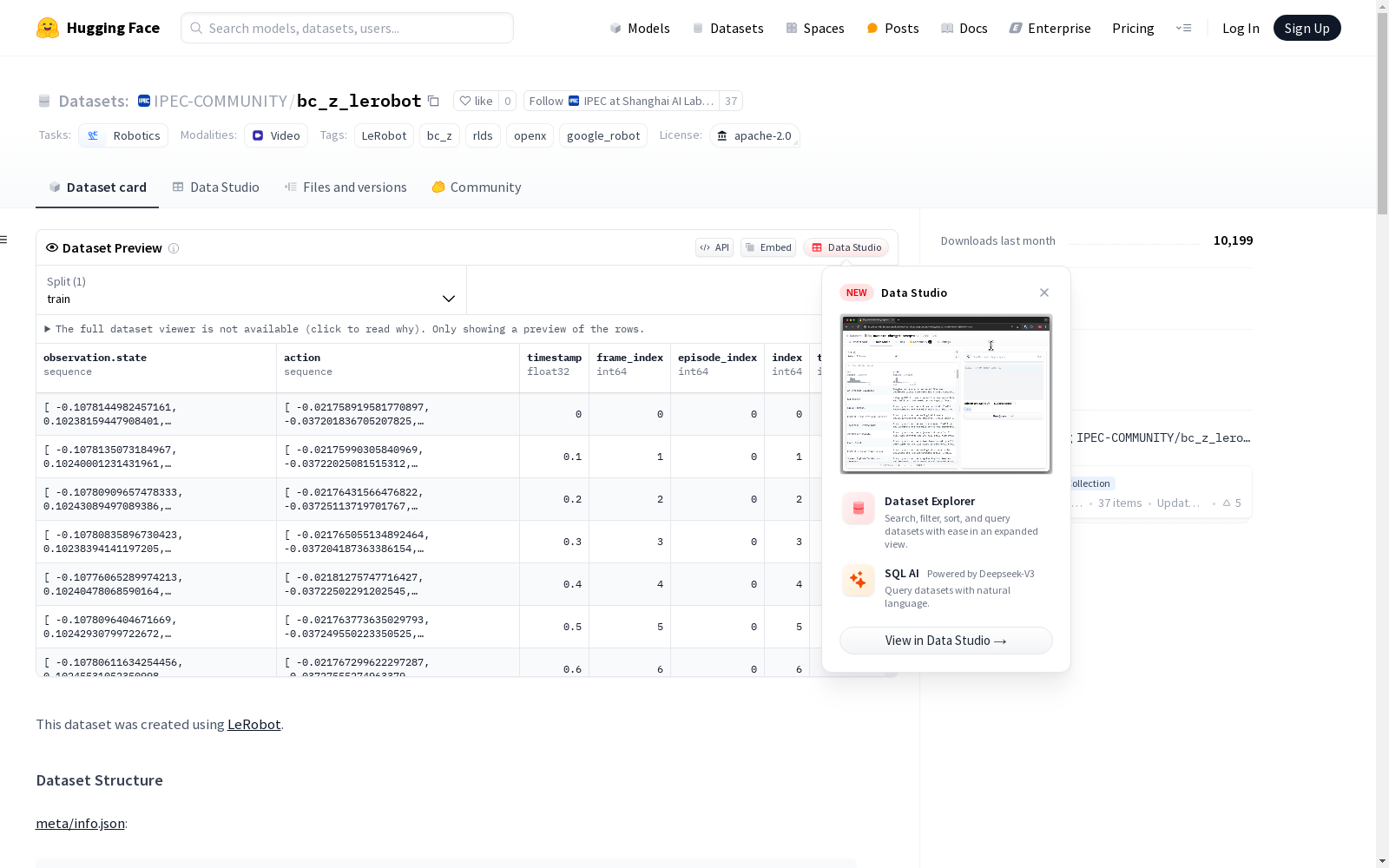Click the openx tag
The image size is (1389, 868).
pos(530,135)
